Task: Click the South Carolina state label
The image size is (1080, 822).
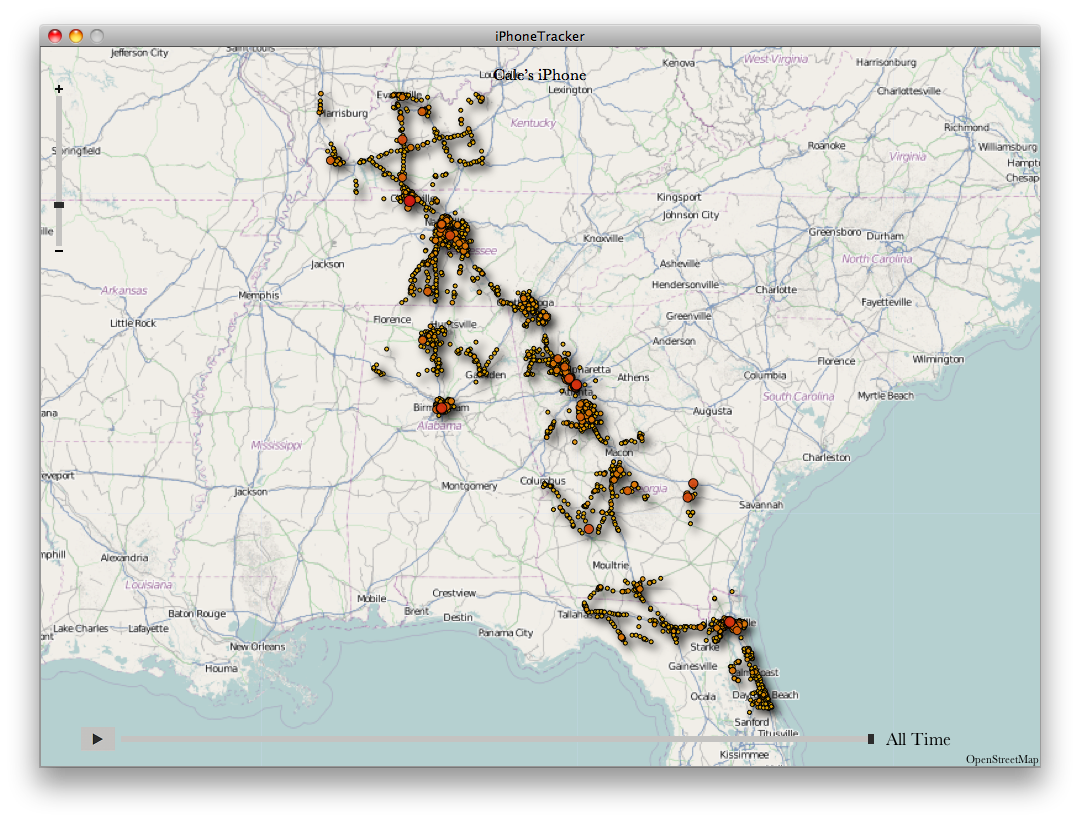Action: pos(798,396)
